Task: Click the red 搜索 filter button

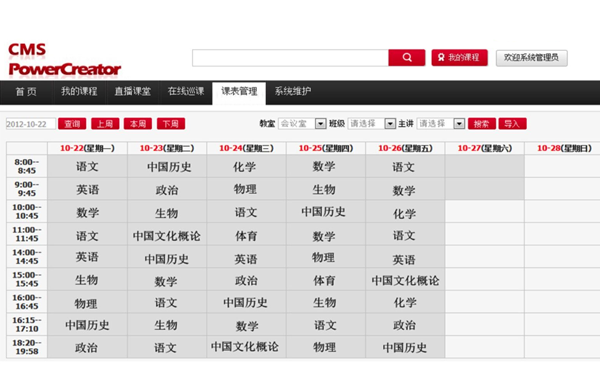Action: click(x=481, y=124)
